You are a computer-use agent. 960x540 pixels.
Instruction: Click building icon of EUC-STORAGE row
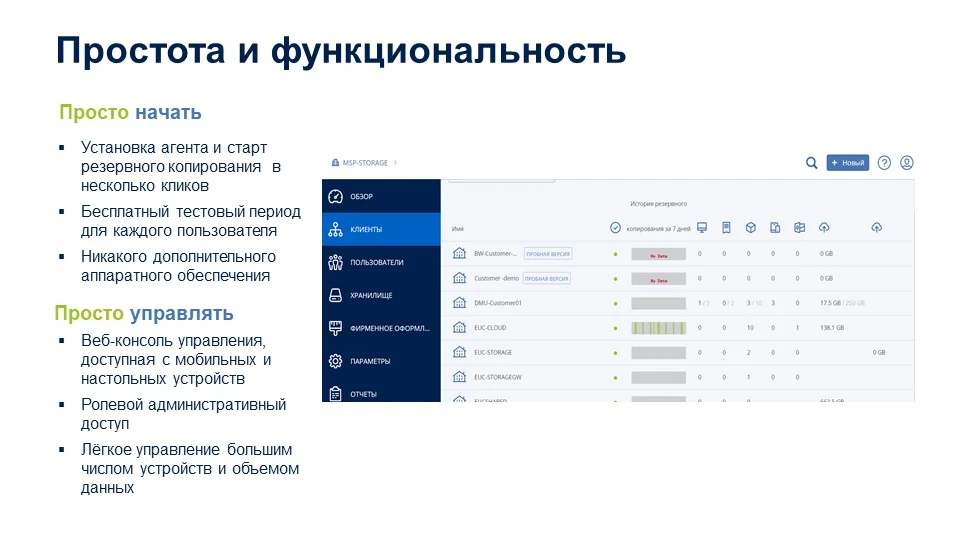(459, 352)
